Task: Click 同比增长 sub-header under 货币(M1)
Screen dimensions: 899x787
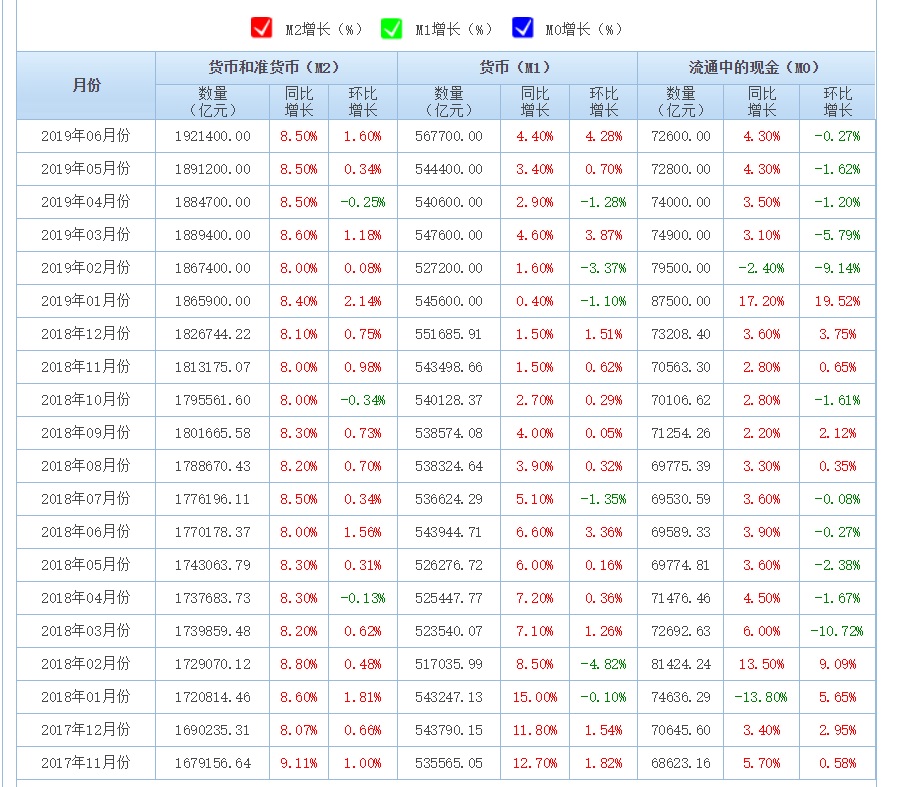Action: pyautogui.click(x=535, y=102)
